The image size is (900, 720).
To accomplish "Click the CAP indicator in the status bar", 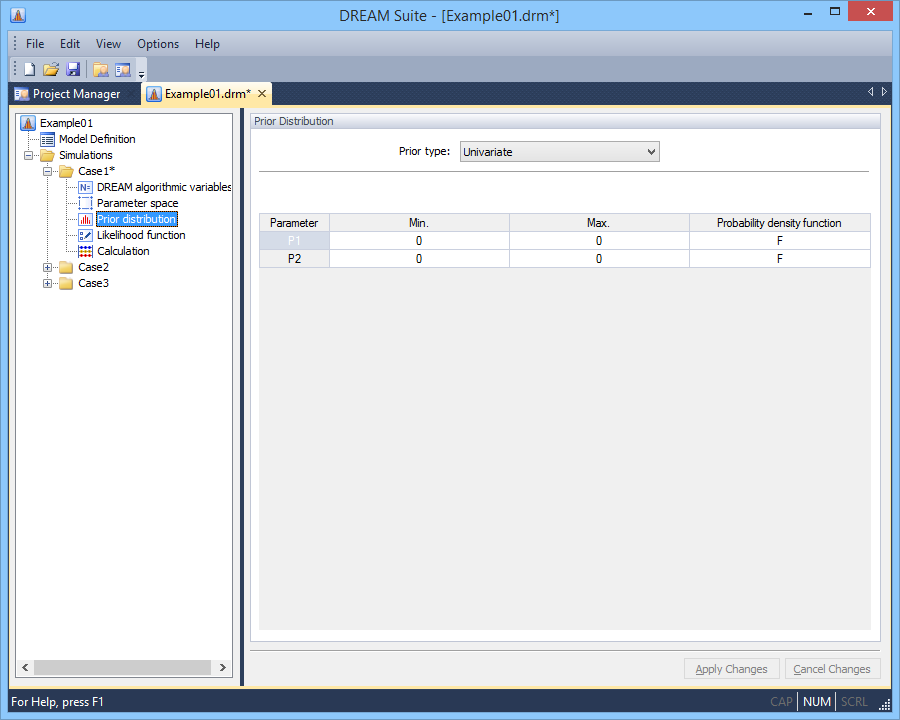I will 781,702.
